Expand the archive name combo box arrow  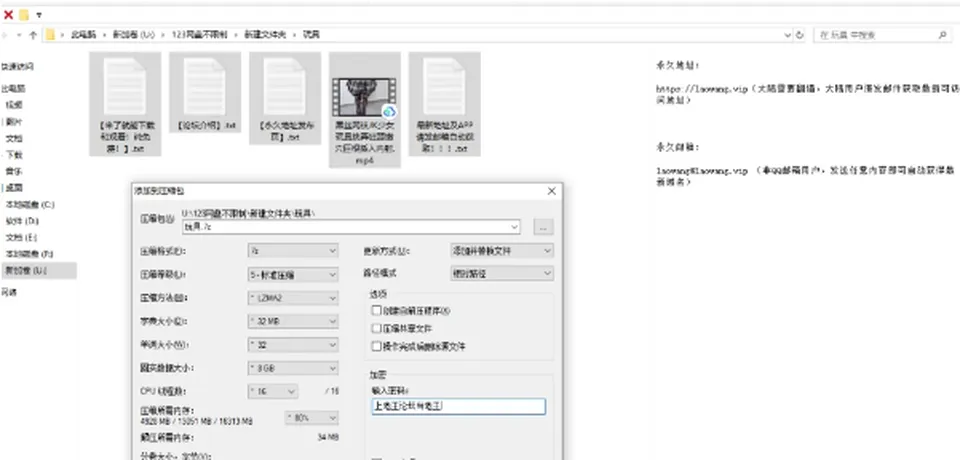tap(515, 227)
